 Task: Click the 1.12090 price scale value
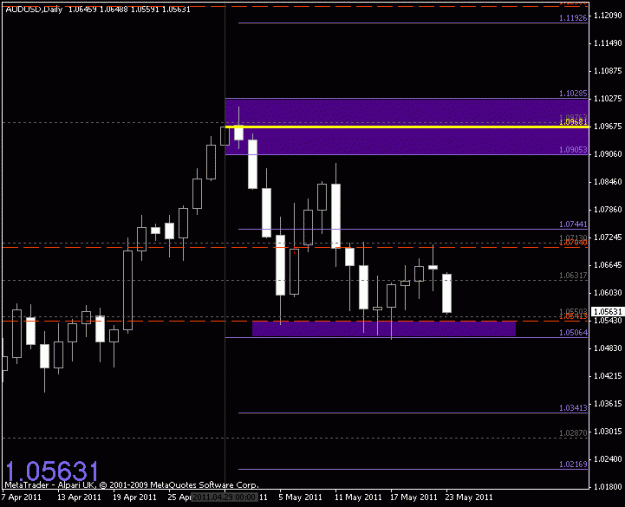click(x=608, y=15)
